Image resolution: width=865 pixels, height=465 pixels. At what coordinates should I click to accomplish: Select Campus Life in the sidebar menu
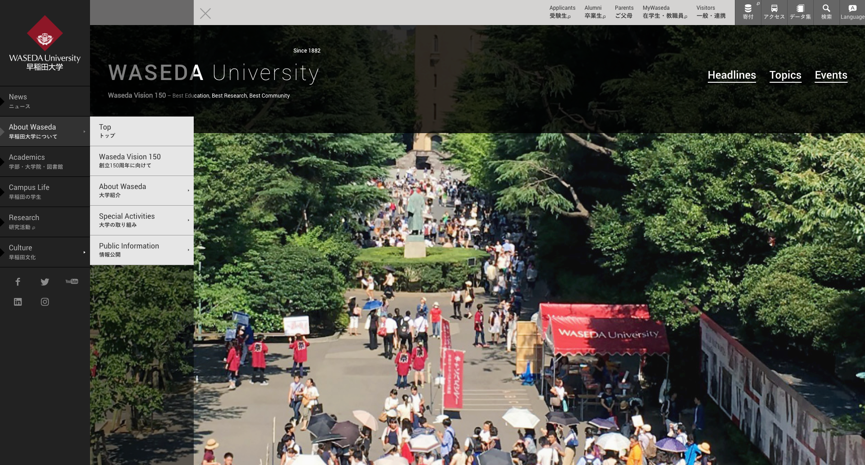[45, 191]
